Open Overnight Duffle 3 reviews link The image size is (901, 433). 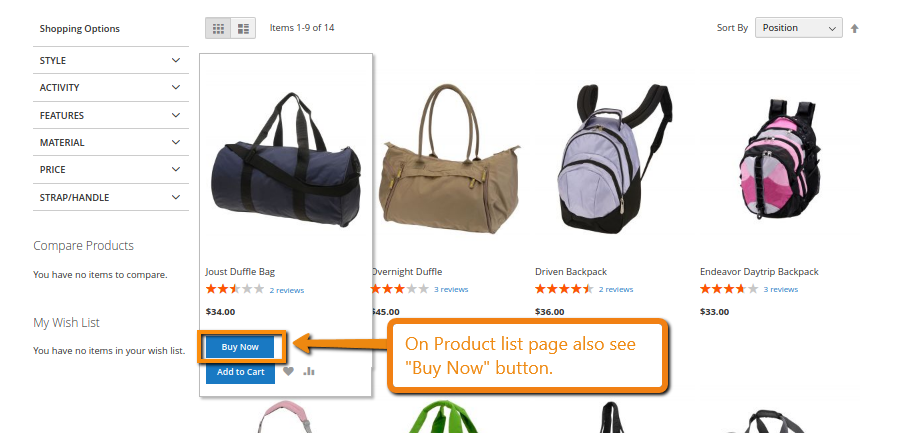point(451,289)
